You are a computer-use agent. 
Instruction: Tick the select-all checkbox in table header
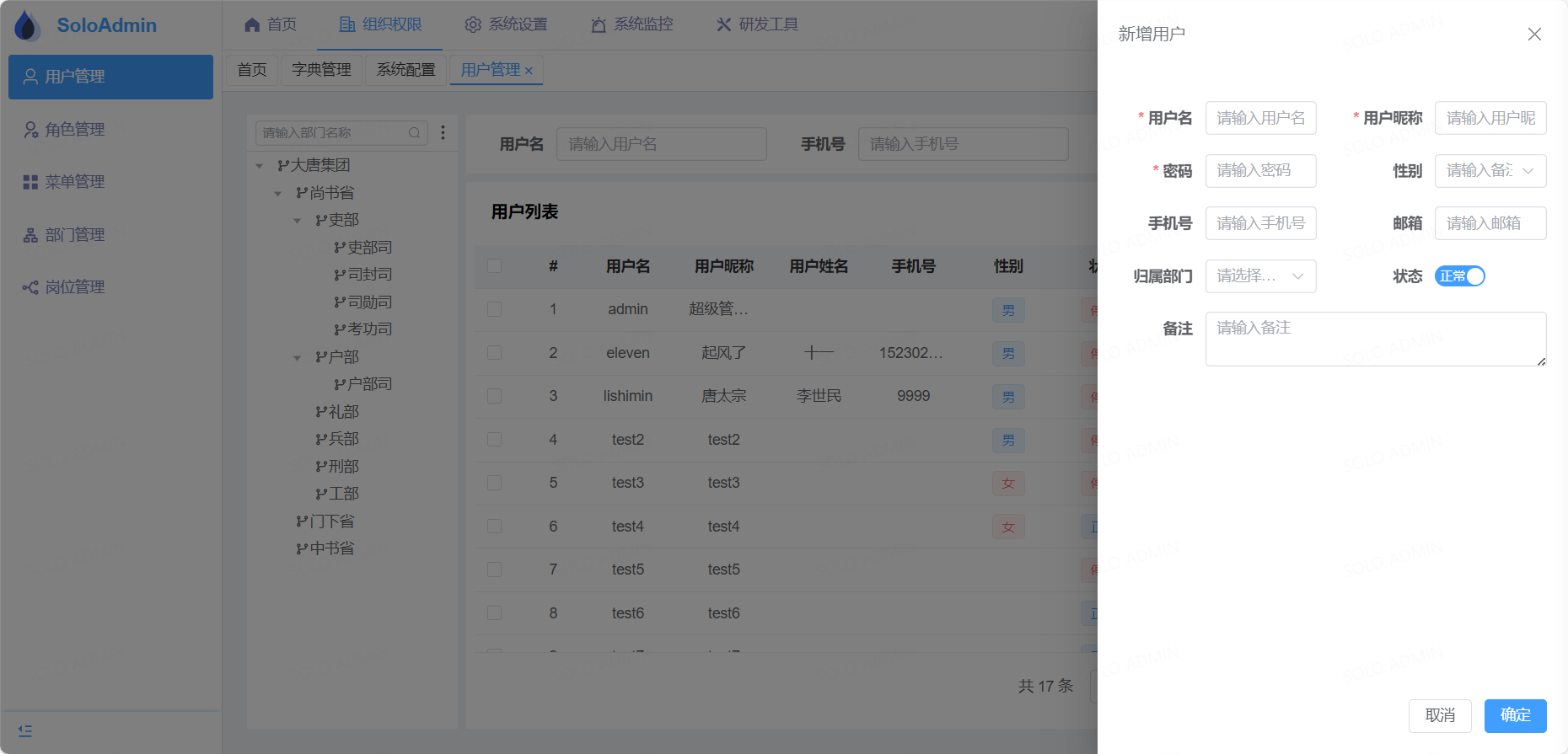coord(494,266)
